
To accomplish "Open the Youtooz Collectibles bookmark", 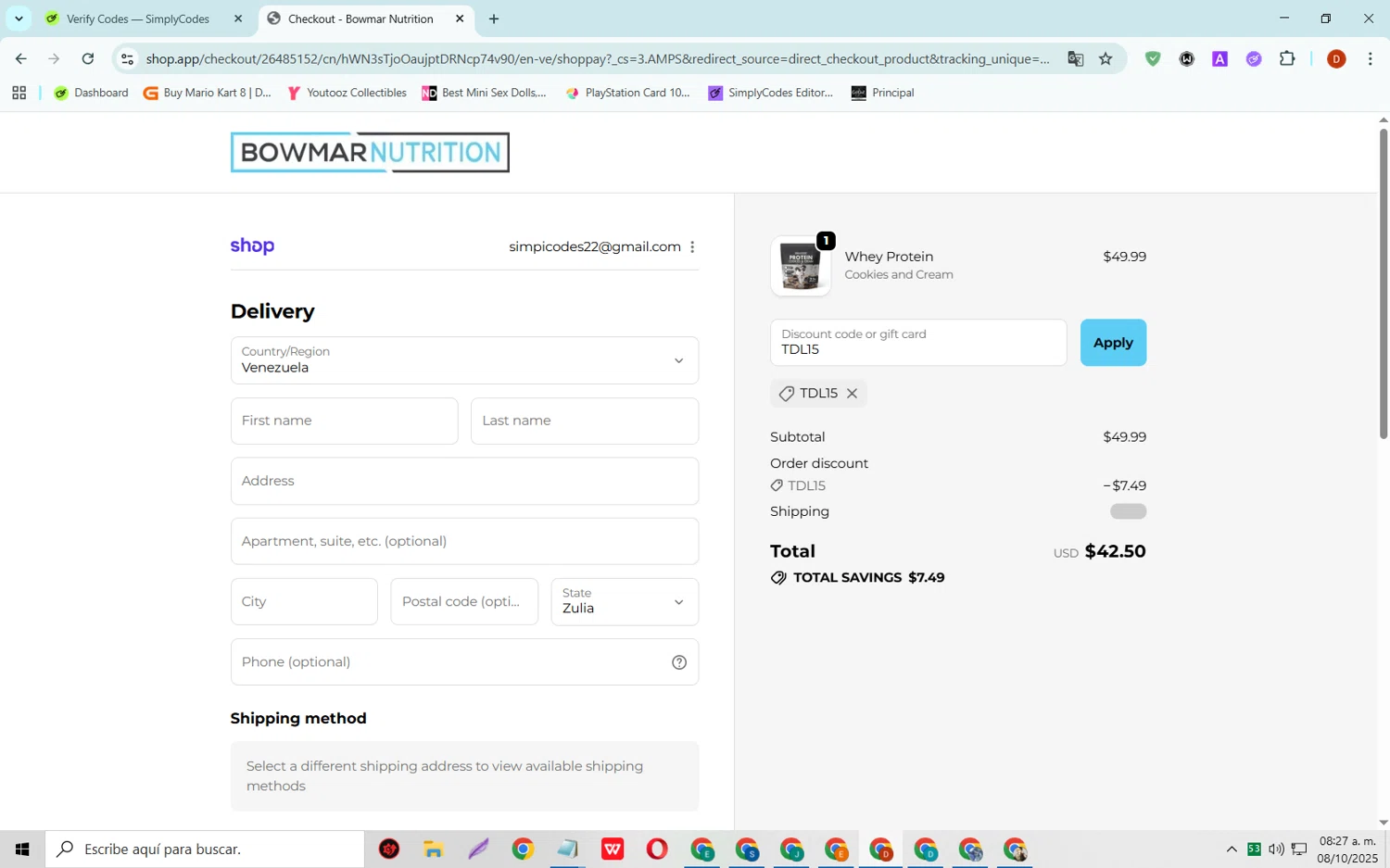I will pos(347,93).
